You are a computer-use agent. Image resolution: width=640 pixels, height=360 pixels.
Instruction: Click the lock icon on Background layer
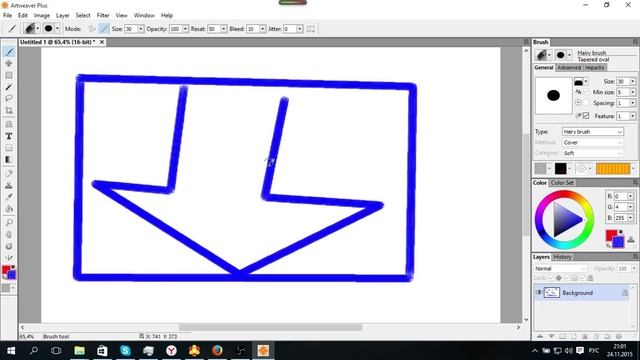tap(625, 292)
